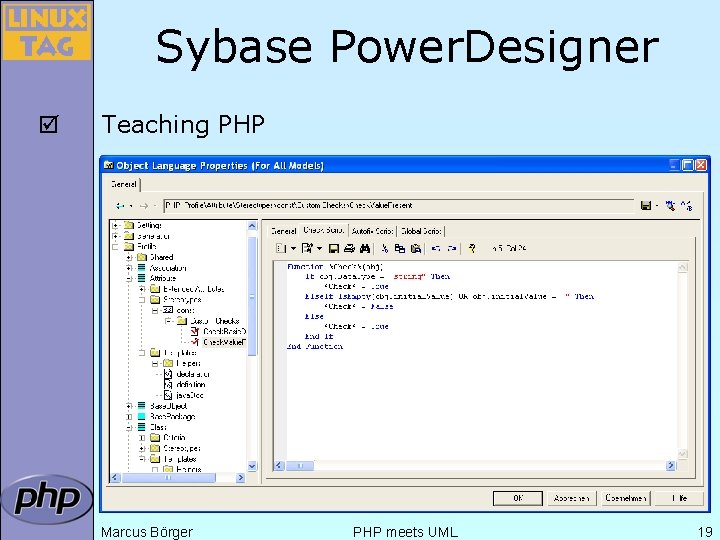Open the dropdown arrow beside edit-with icon
The width and height of the screenshot is (720, 540).
(x=319, y=248)
